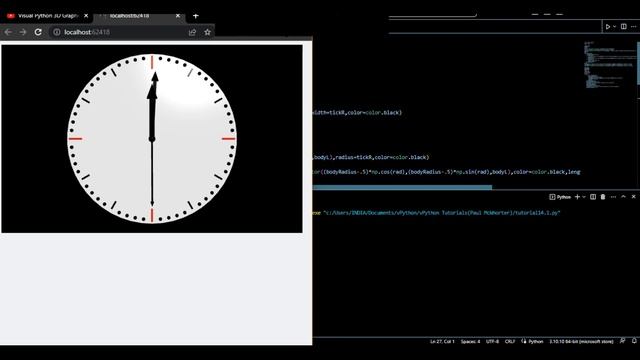Change indentation via Spaces: 4
This screenshot has width=640, height=360.
(470, 341)
